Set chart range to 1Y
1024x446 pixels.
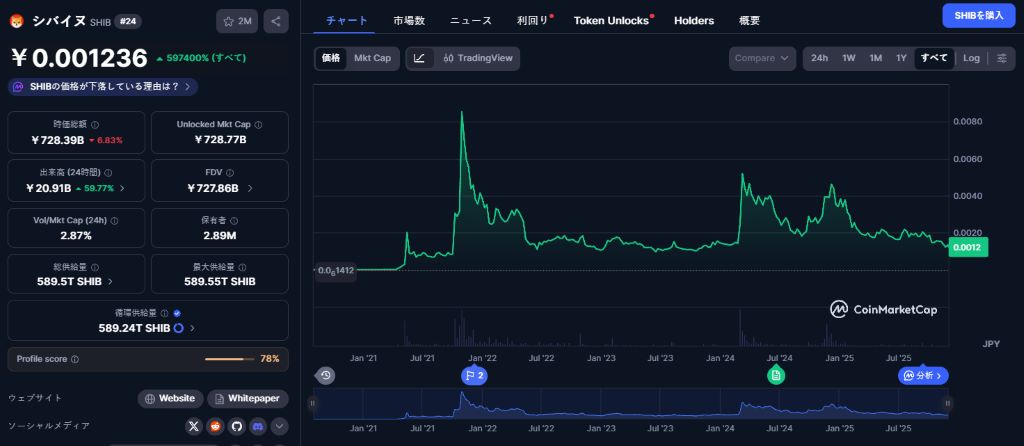click(x=901, y=58)
